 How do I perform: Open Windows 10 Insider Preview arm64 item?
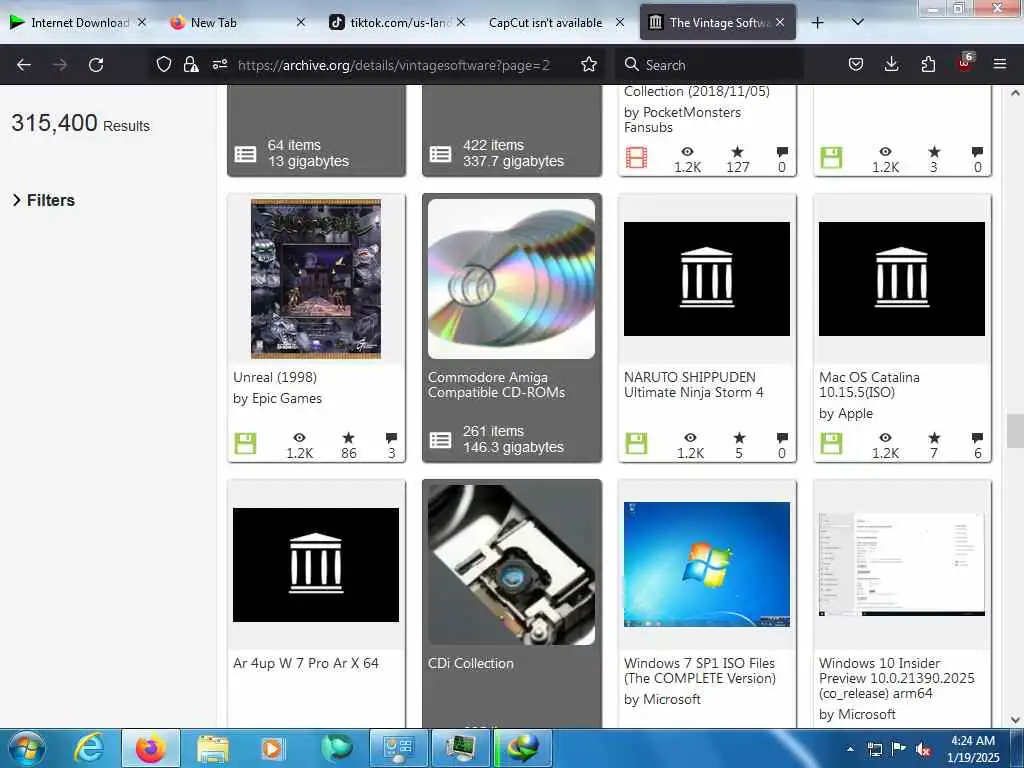click(x=897, y=678)
